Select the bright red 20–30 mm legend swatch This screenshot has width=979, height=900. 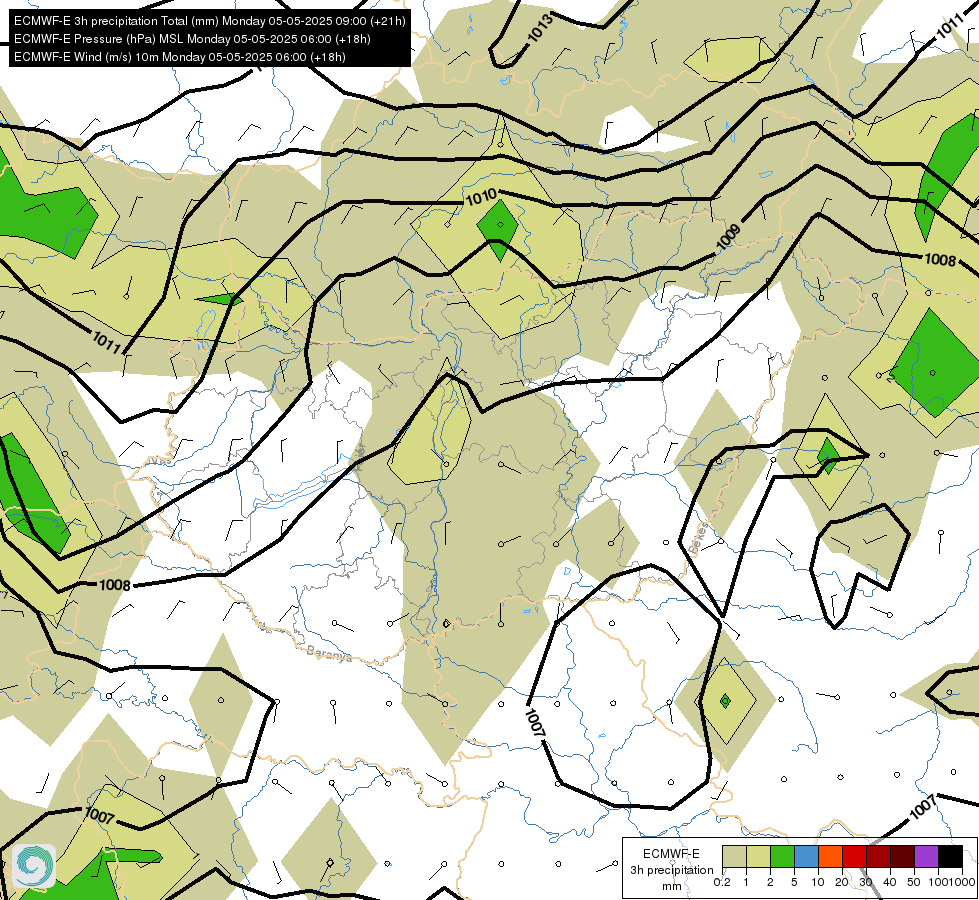854,857
